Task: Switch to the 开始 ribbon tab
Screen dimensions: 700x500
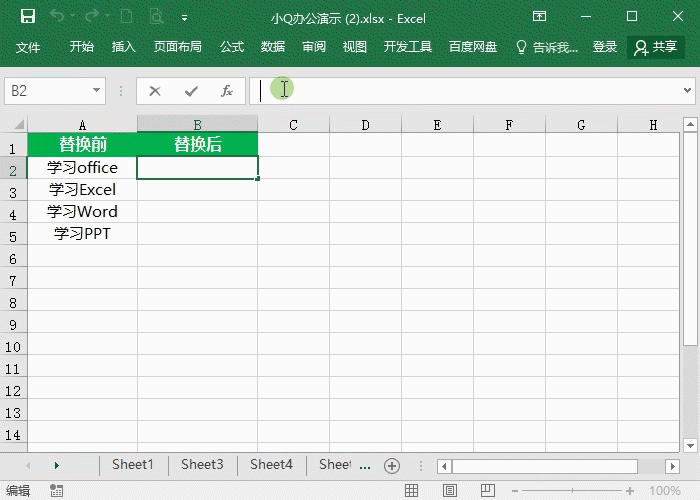Action: click(82, 46)
